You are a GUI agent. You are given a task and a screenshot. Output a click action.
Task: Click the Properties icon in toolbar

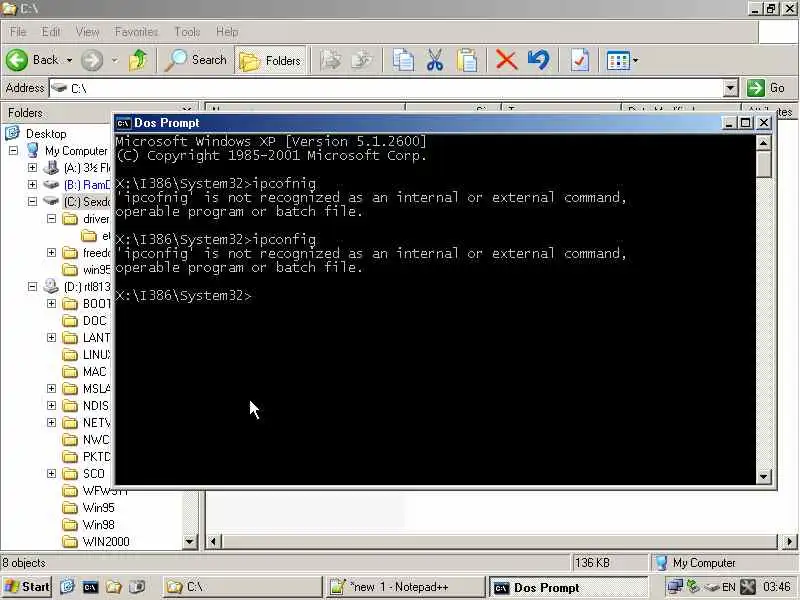pos(580,60)
